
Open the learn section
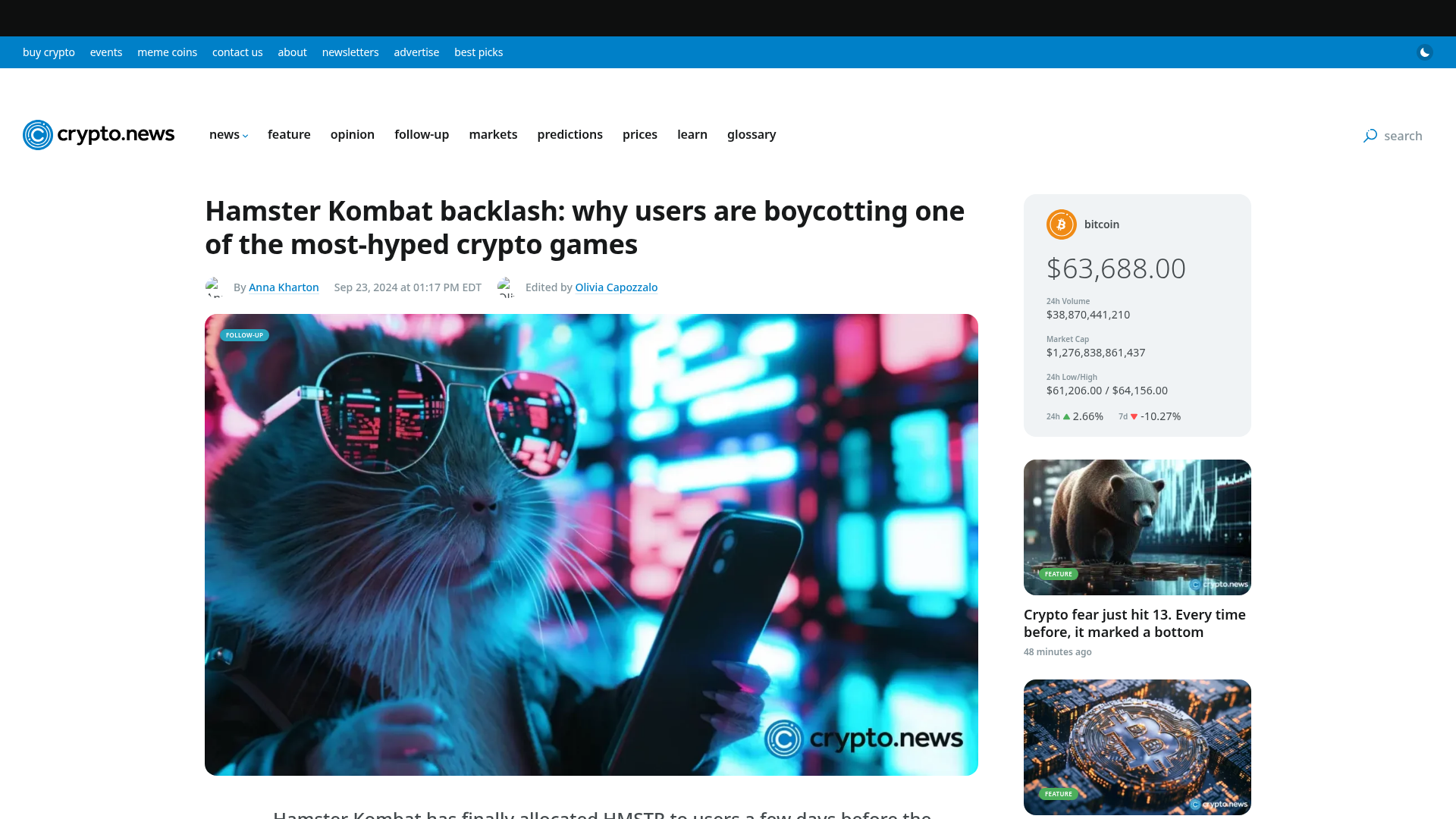click(x=692, y=134)
